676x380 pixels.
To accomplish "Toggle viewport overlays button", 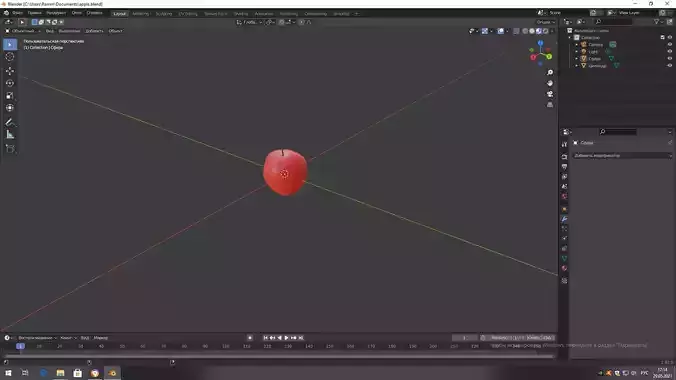I will (x=501, y=31).
